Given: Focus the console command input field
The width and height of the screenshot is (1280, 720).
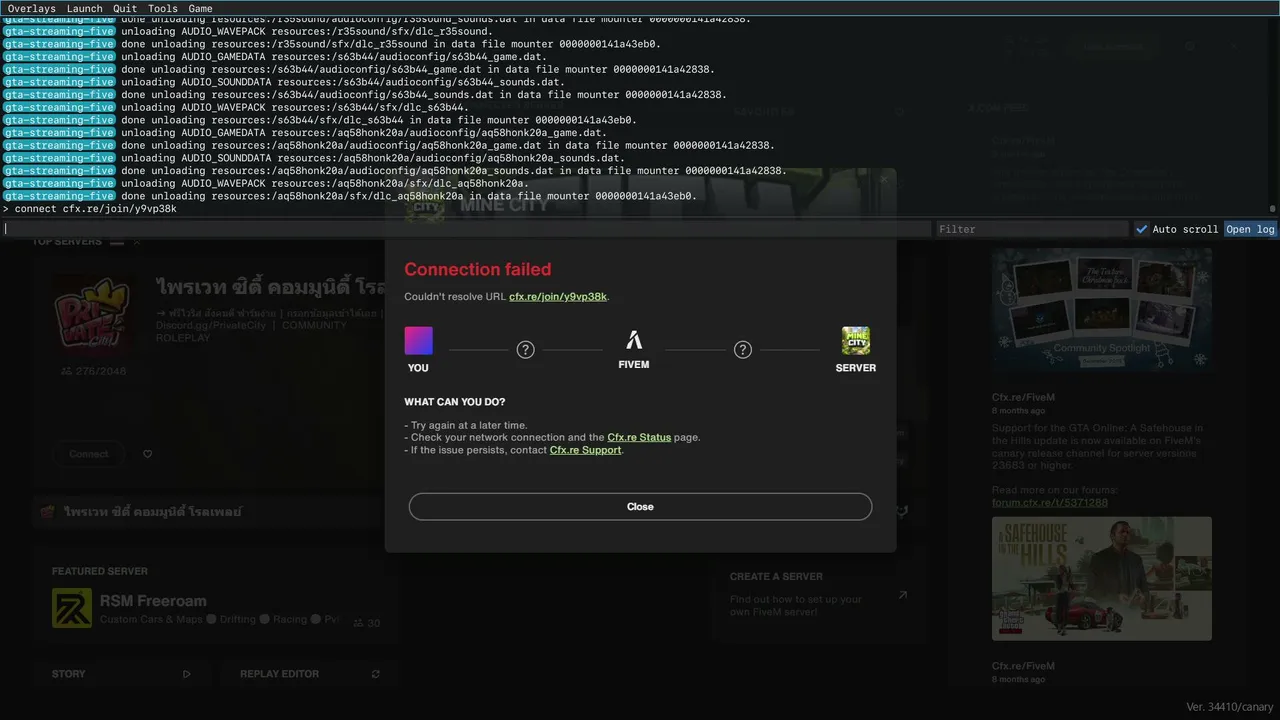Looking at the screenshot, I should point(466,229).
